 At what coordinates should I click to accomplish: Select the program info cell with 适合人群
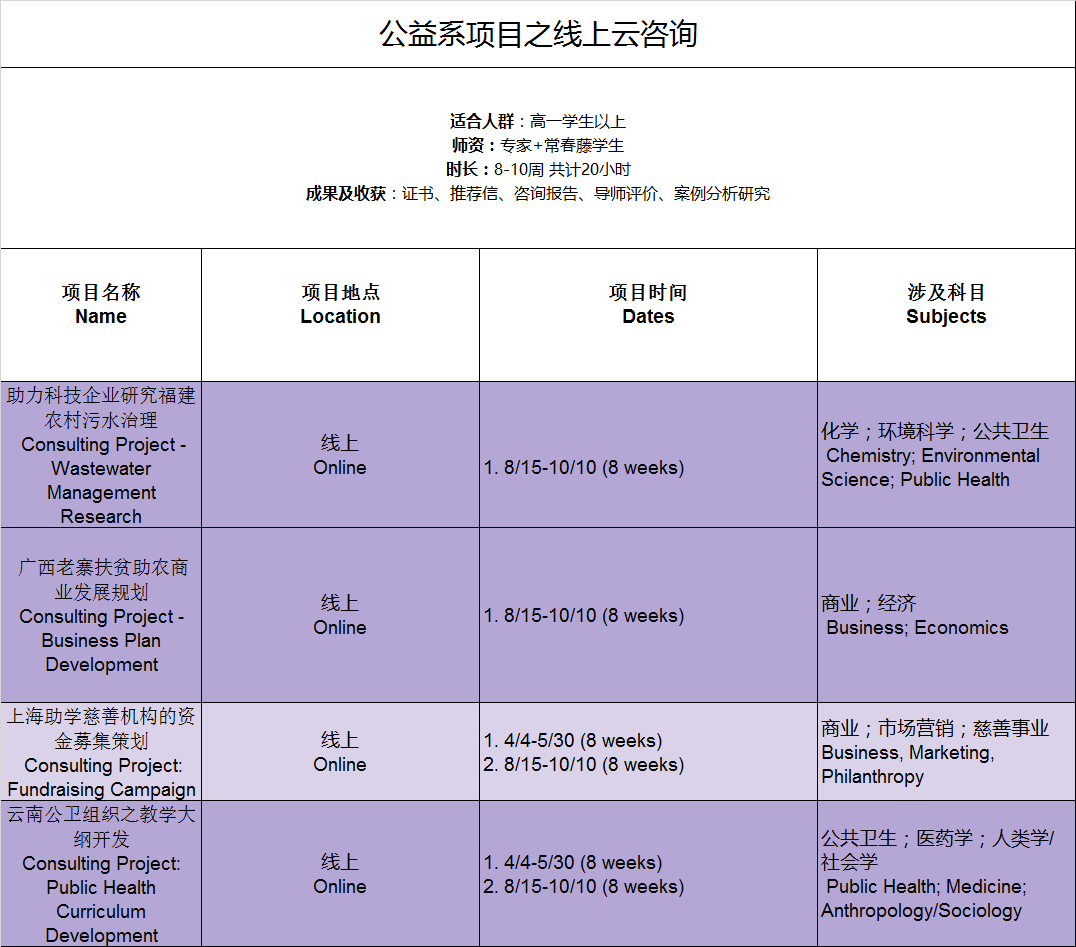(x=538, y=158)
